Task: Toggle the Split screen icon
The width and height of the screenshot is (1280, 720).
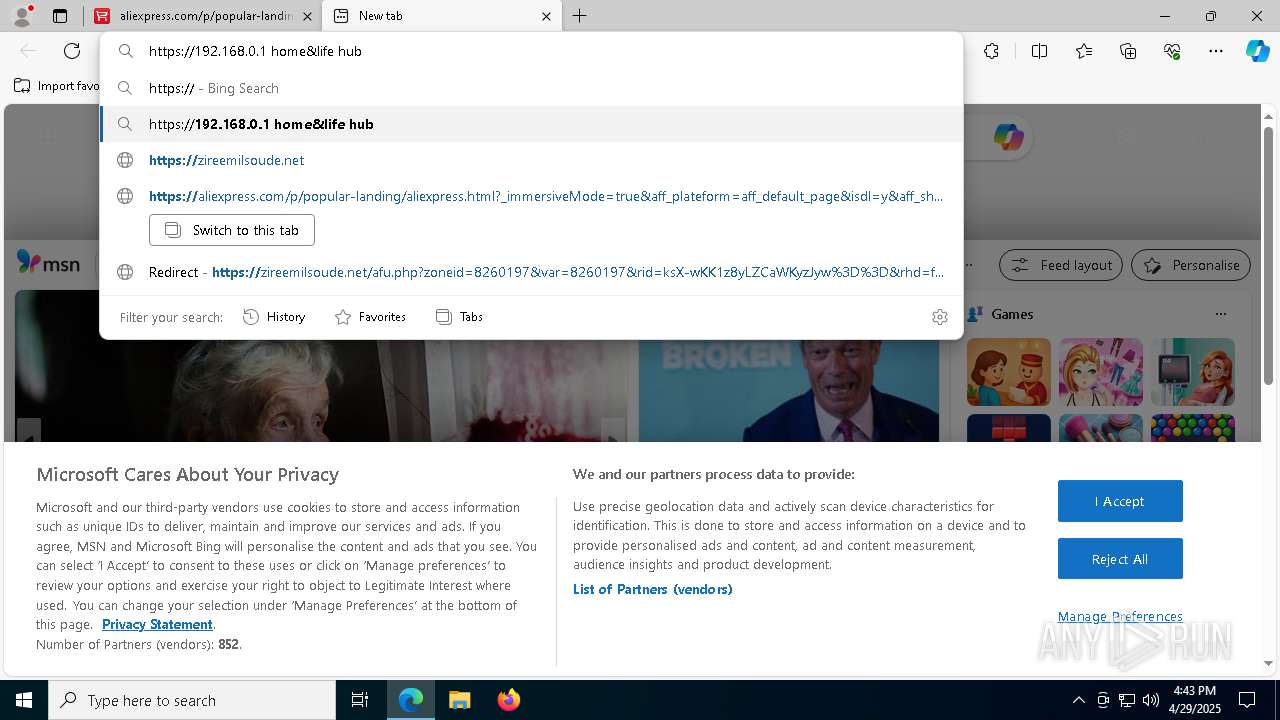Action: tap(1039, 51)
